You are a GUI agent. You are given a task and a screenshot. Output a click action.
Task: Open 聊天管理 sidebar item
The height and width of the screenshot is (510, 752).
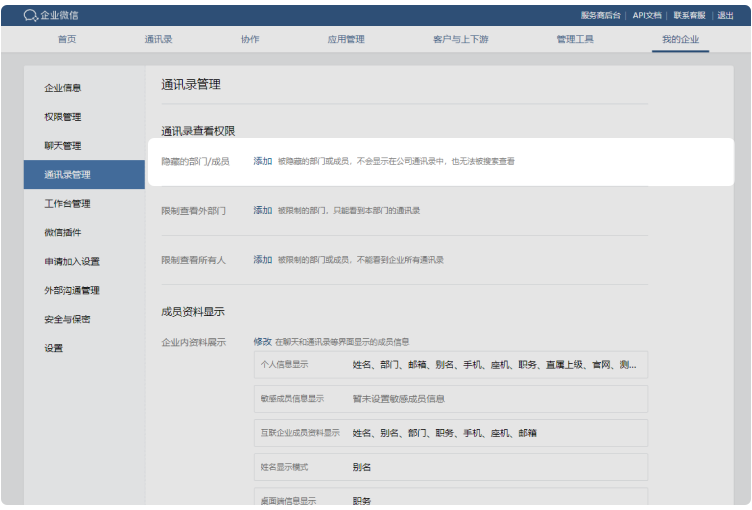(63, 146)
